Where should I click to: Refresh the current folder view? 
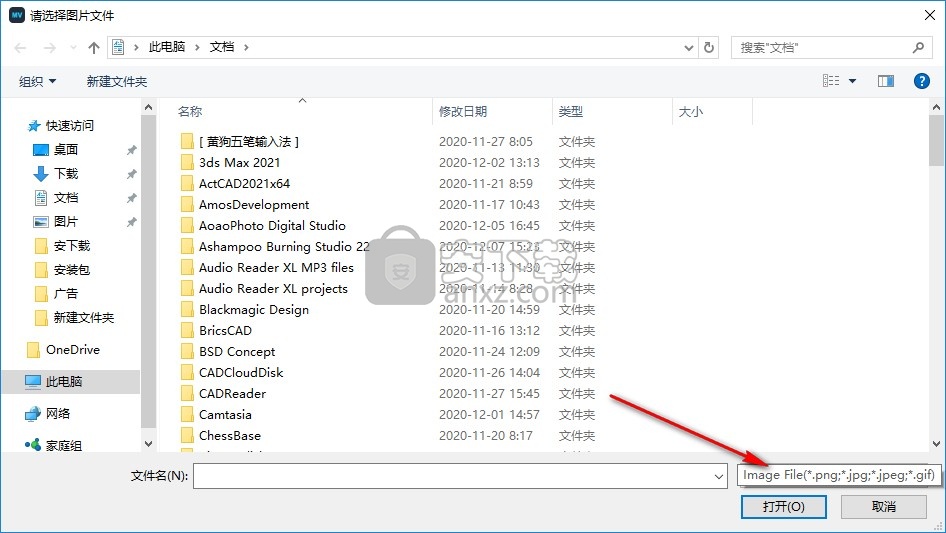click(709, 47)
